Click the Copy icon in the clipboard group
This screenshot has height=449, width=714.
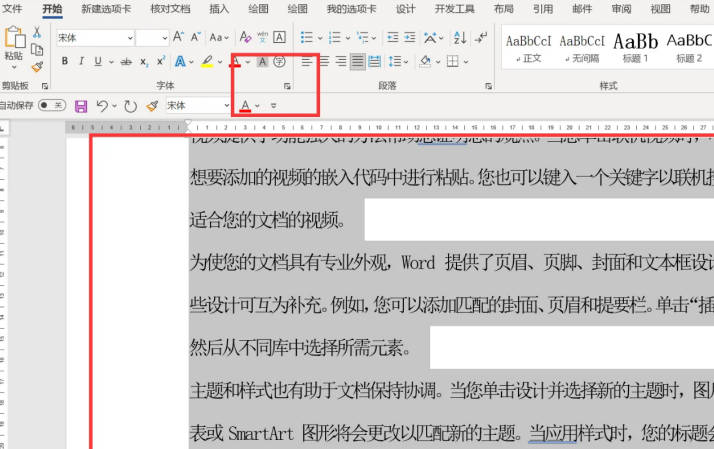(x=37, y=49)
